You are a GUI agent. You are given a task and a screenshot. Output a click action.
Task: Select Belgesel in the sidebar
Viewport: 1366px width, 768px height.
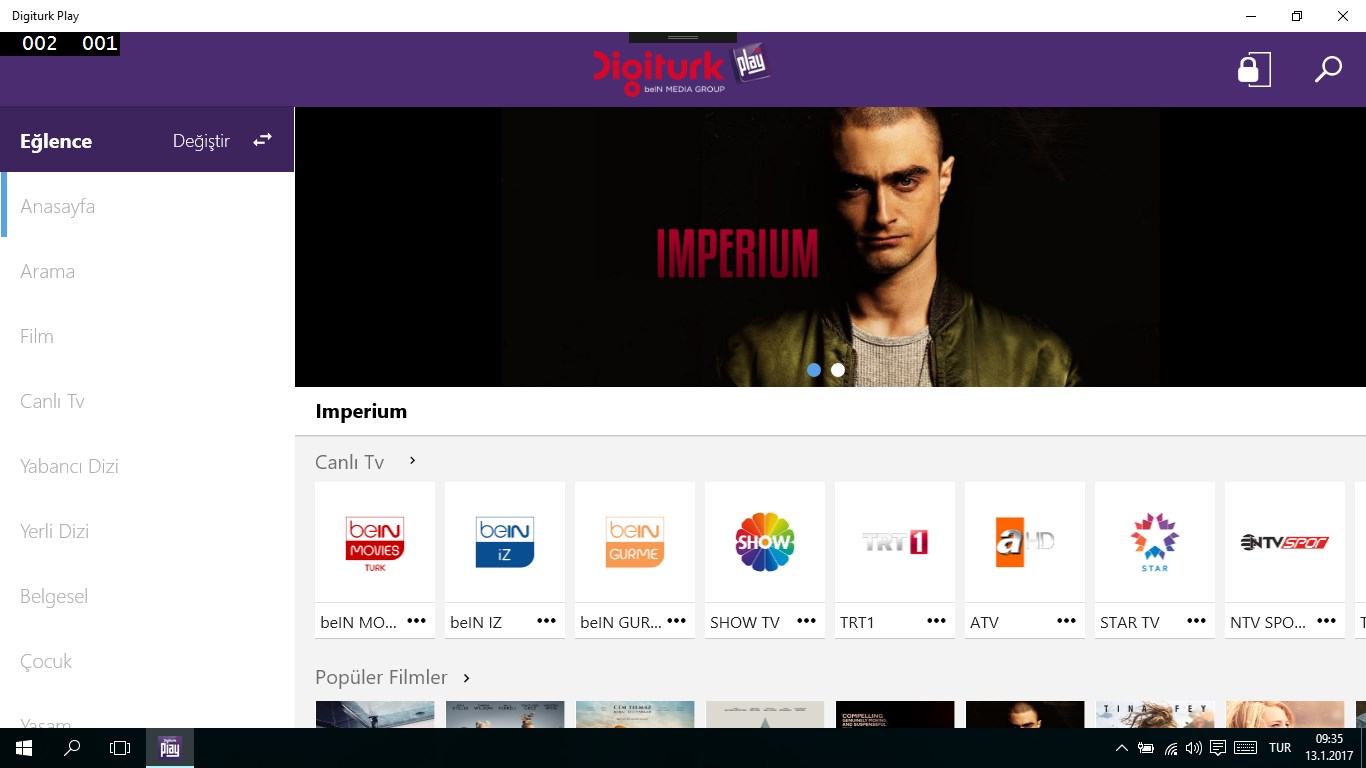tap(147, 596)
